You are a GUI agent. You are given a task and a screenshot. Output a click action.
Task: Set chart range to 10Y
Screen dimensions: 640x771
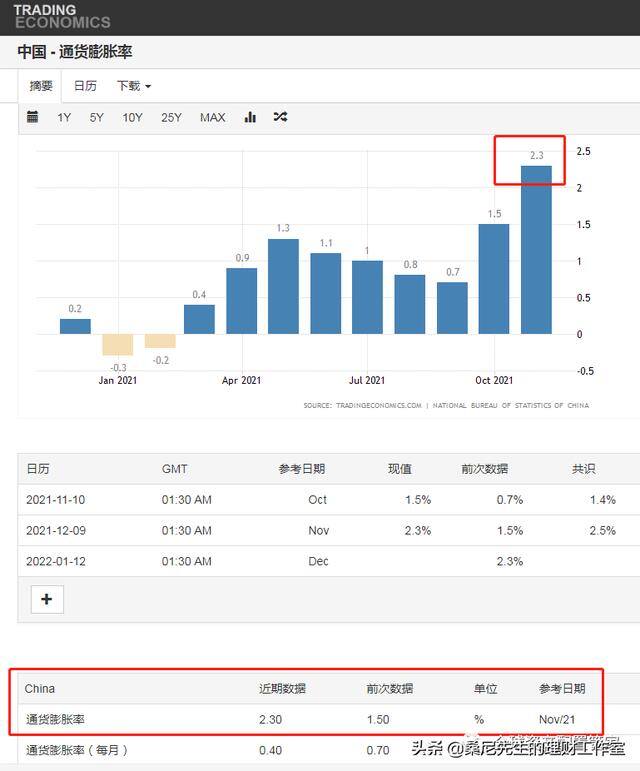132,118
